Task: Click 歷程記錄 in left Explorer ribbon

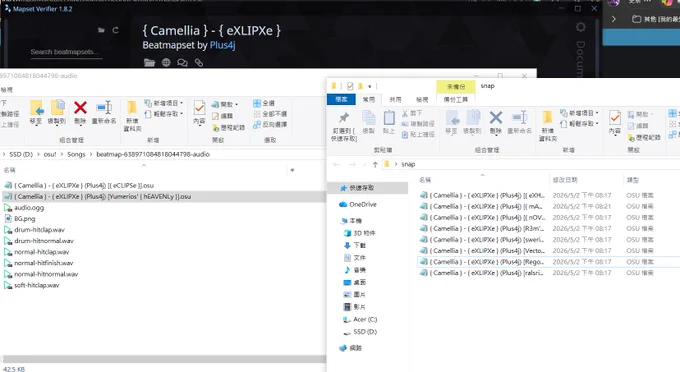Action: point(229,127)
